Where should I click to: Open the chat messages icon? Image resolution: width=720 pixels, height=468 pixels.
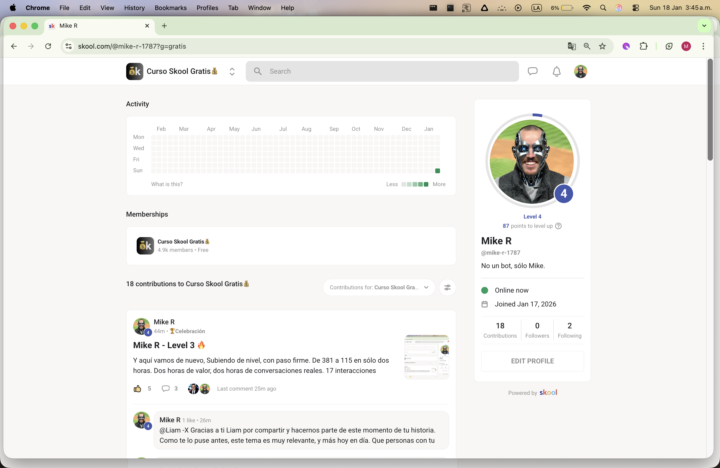click(532, 71)
